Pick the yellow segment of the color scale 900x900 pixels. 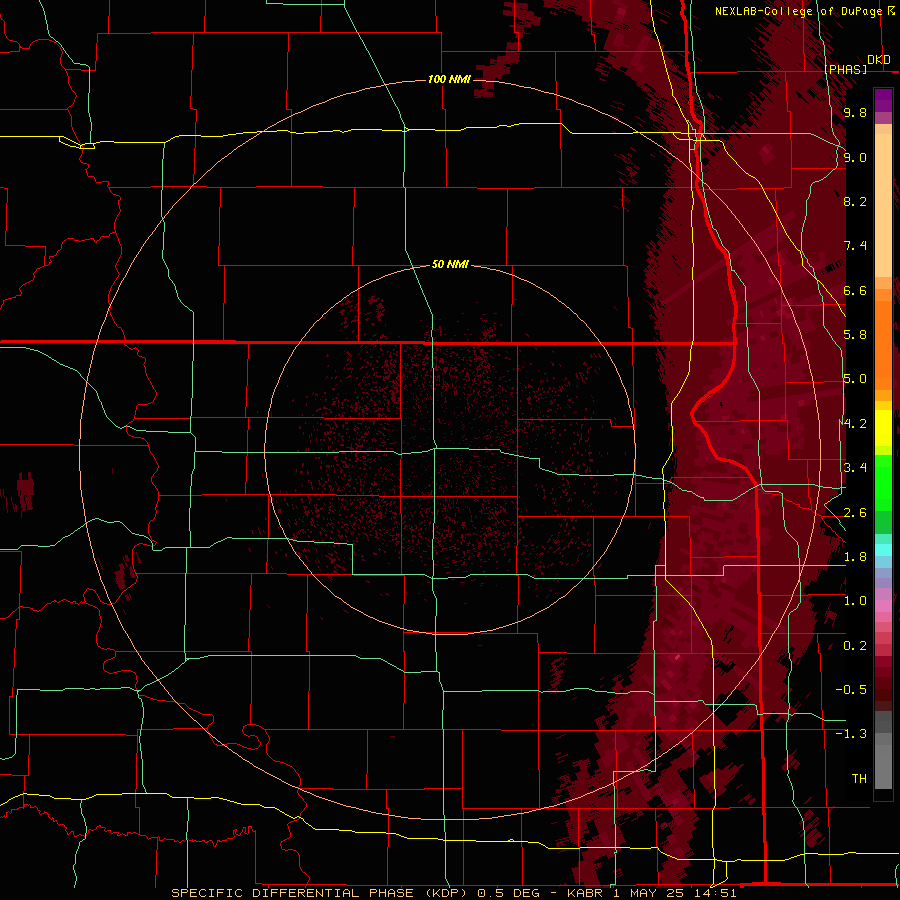[883, 428]
